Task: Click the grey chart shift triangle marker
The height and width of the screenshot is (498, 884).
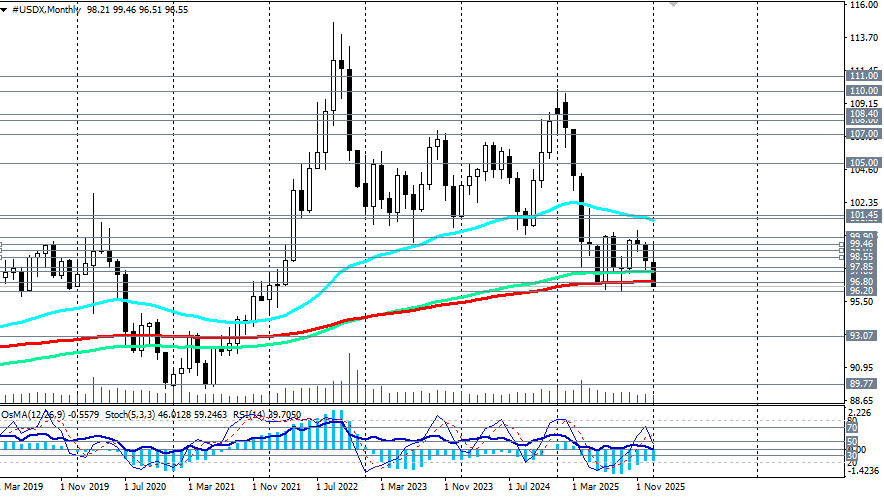Action: tap(672, 4)
